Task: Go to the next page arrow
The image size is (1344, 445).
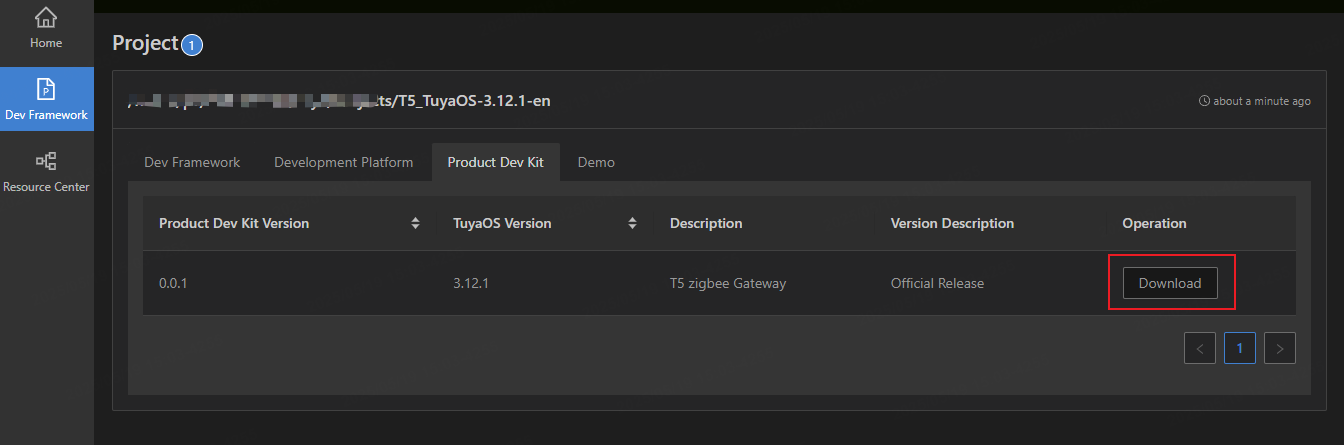Action: pyautogui.click(x=1280, y=348)
